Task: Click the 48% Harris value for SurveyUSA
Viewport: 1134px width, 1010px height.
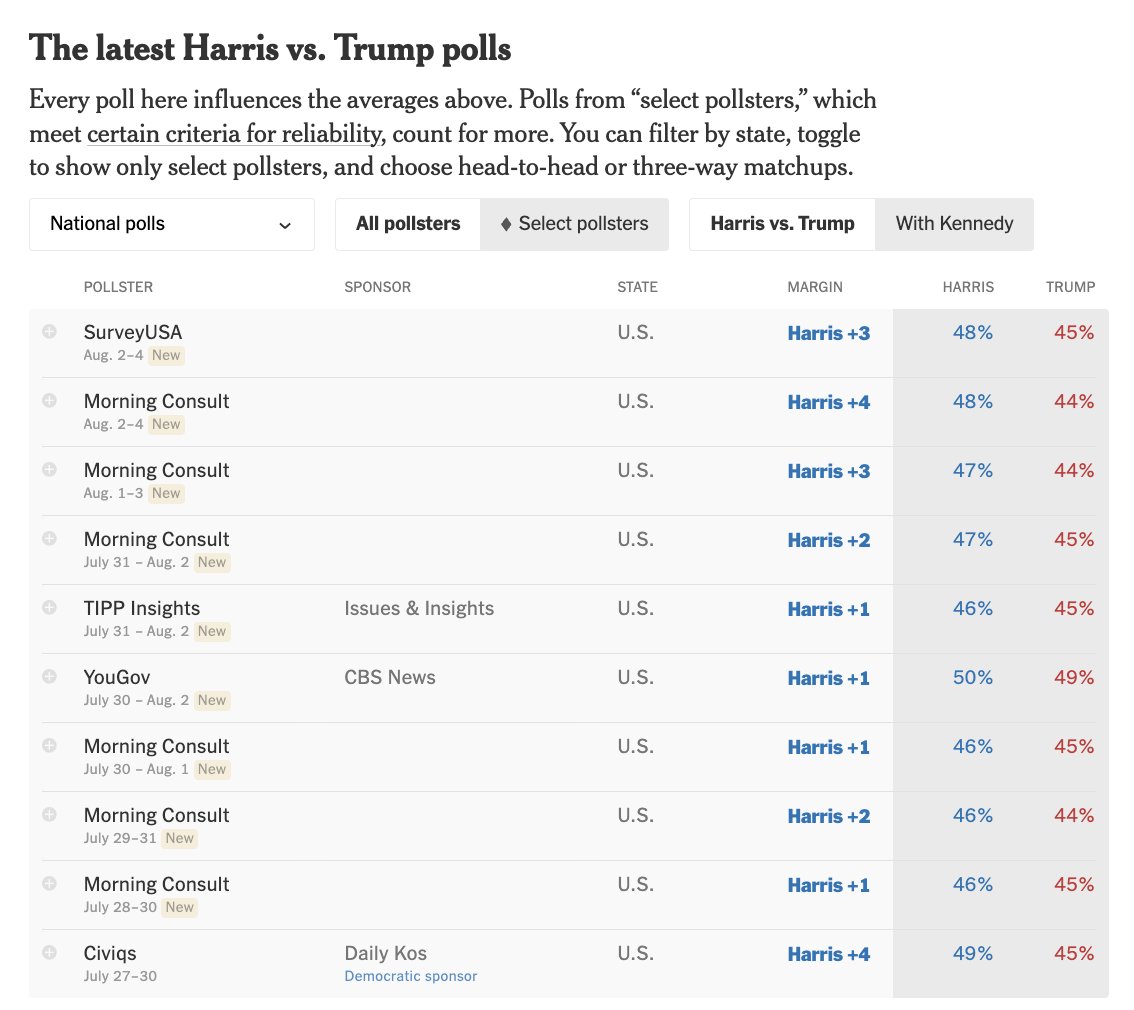Action: pyautogui.click(x=973, y=333)
